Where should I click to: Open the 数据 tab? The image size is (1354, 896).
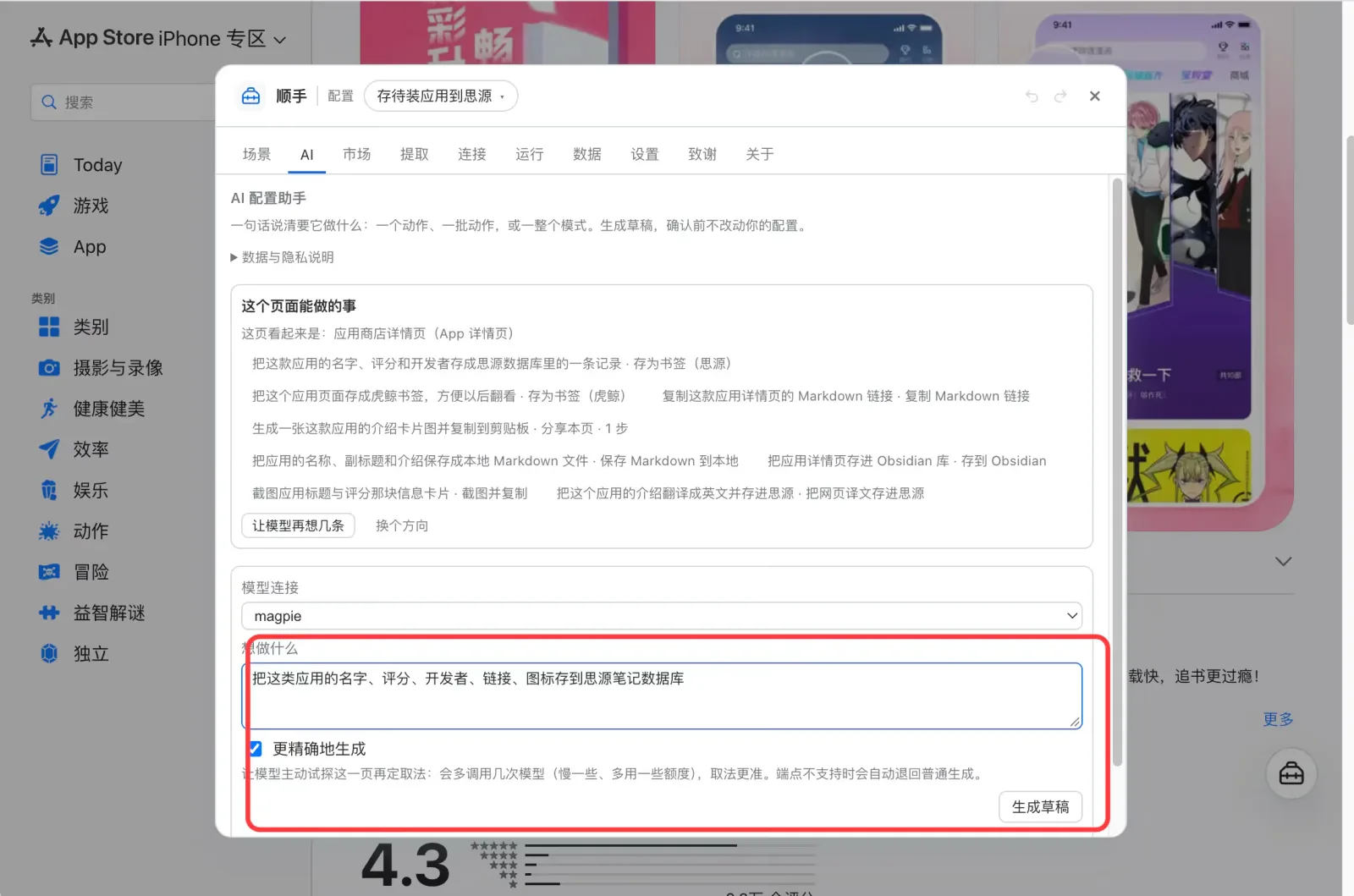(587, 154)
